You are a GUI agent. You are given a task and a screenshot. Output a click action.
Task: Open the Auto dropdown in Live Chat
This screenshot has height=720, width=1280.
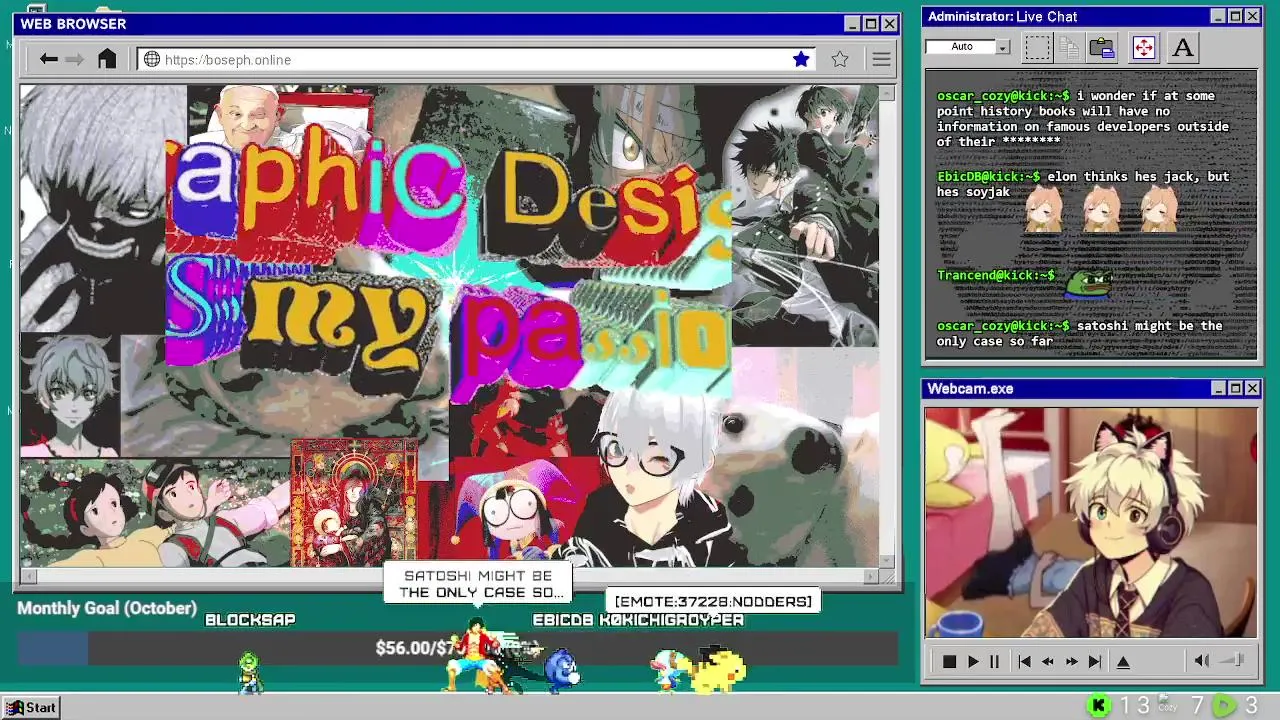coord(1003,47)
